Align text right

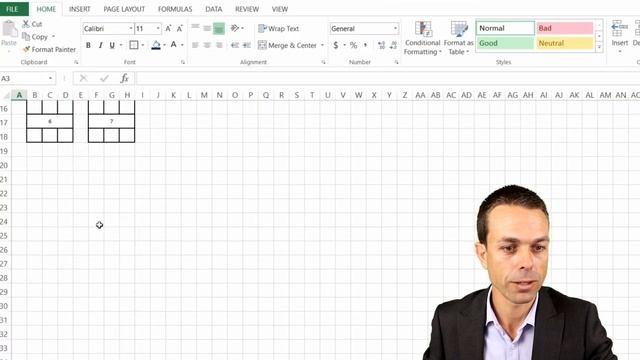(x=219, y=45)
